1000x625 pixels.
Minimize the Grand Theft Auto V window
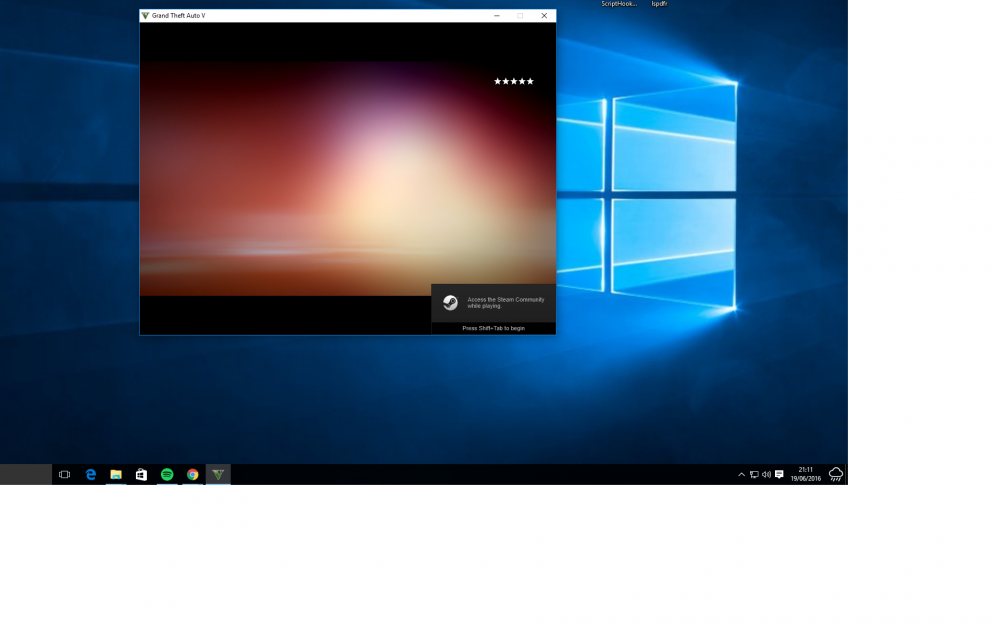coord(497,15)
